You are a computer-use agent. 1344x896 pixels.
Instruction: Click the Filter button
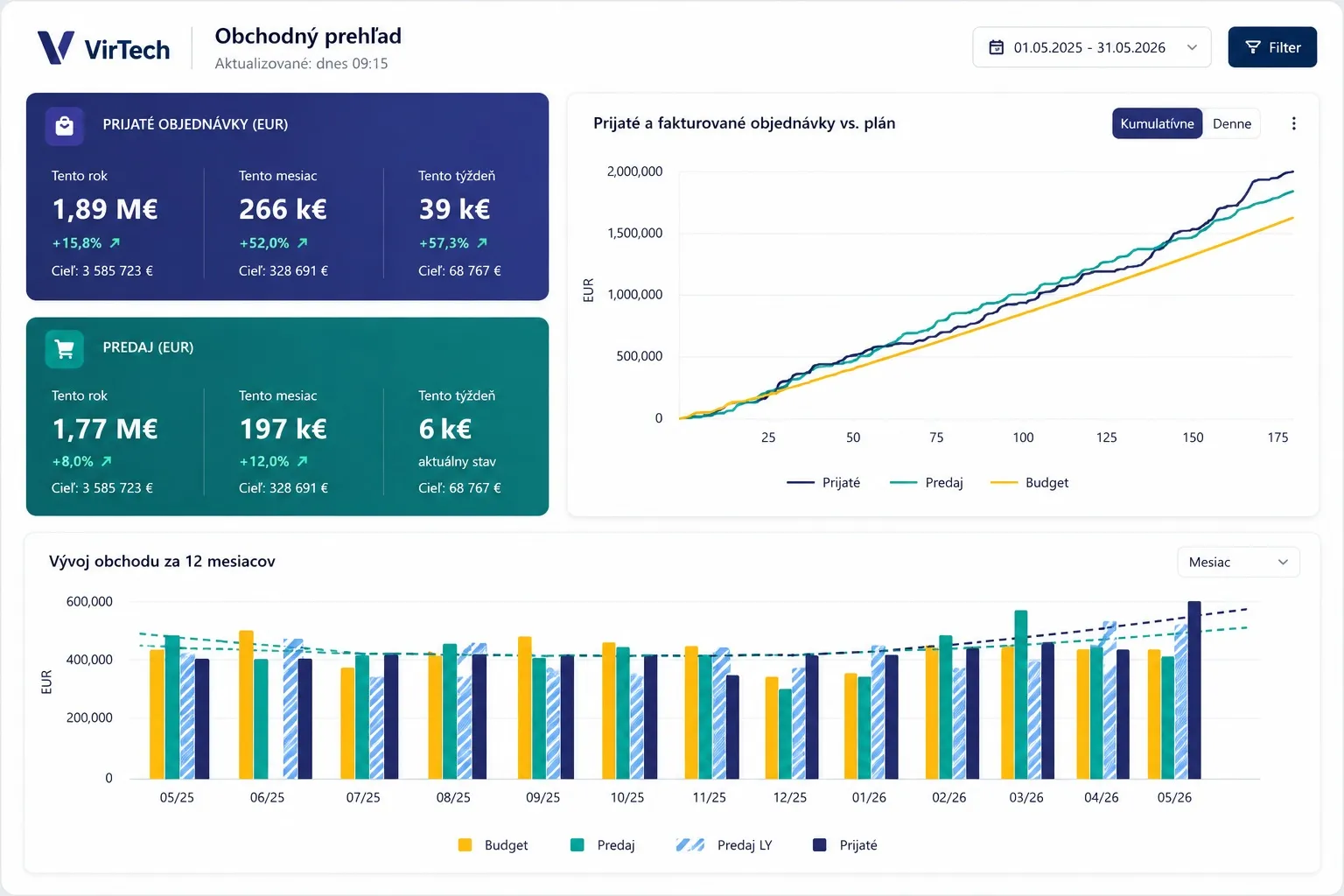pos(1272,47)
